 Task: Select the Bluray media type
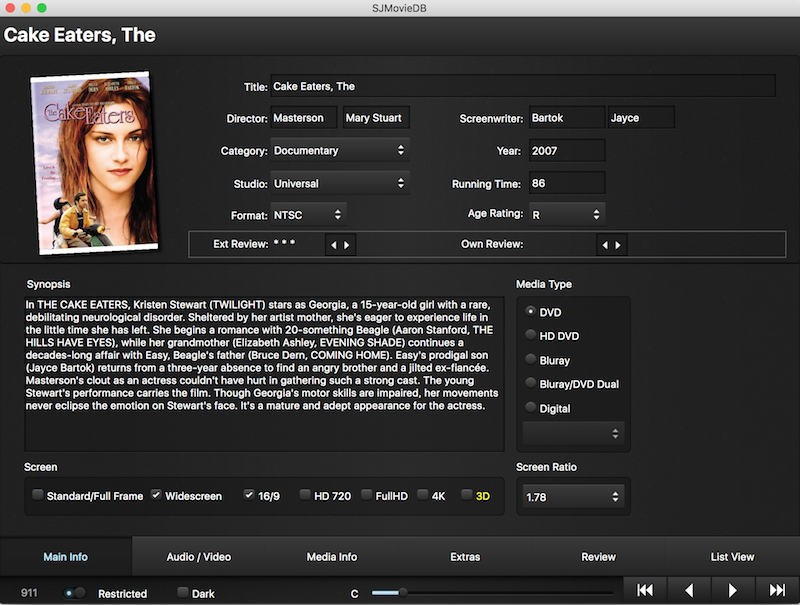pos(531,360)
